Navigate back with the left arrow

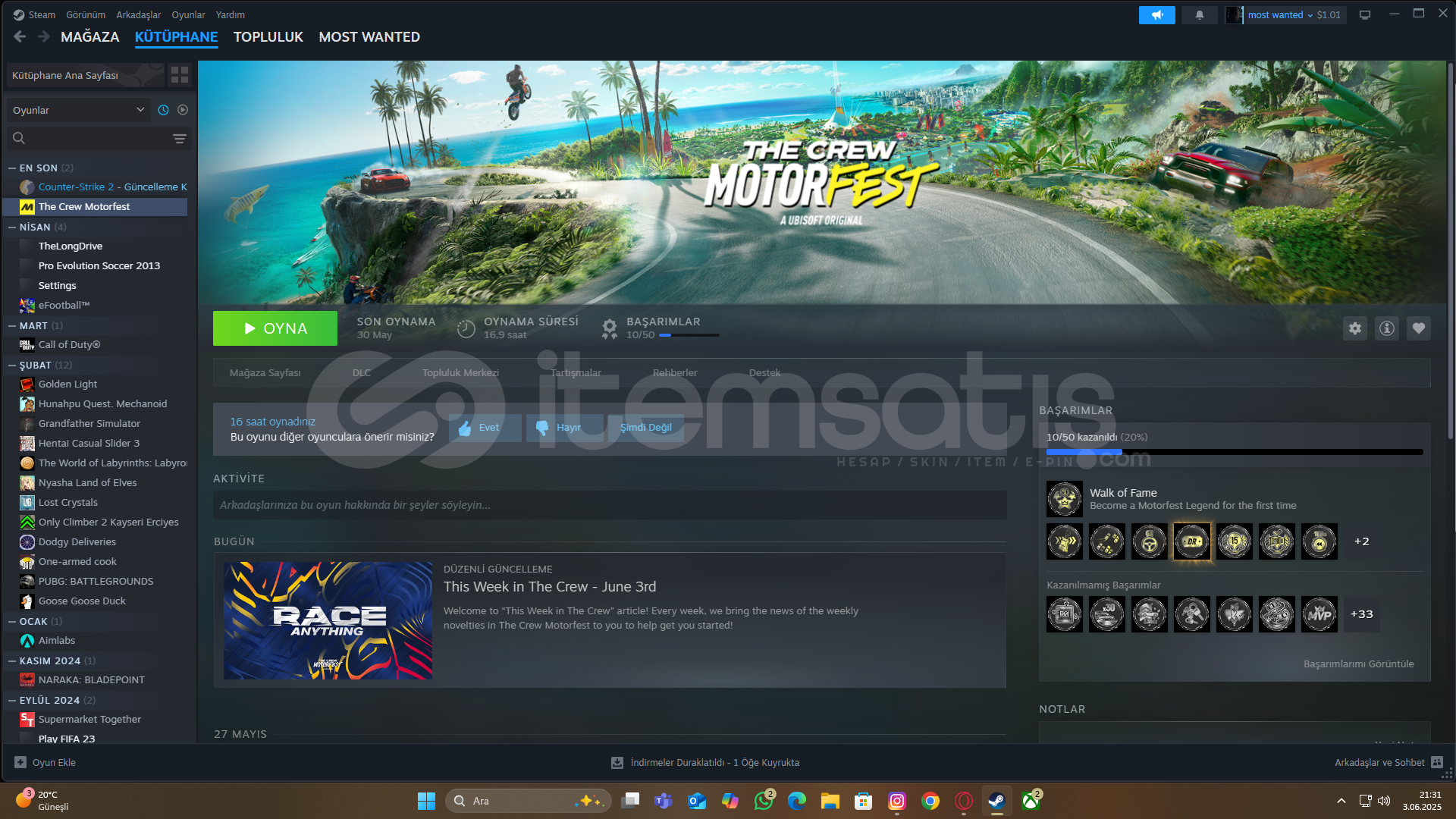(x=20, y=36)
